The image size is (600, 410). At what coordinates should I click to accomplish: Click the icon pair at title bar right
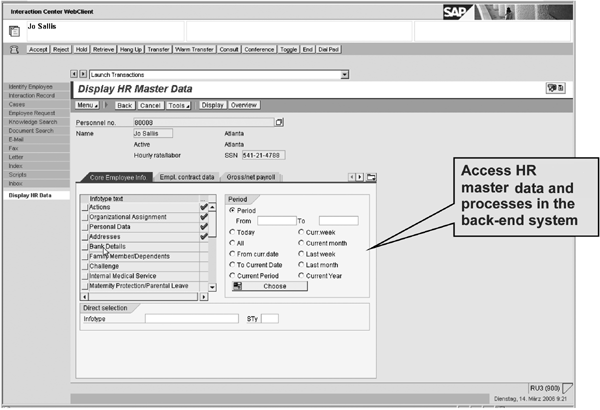tap(556, 88)
